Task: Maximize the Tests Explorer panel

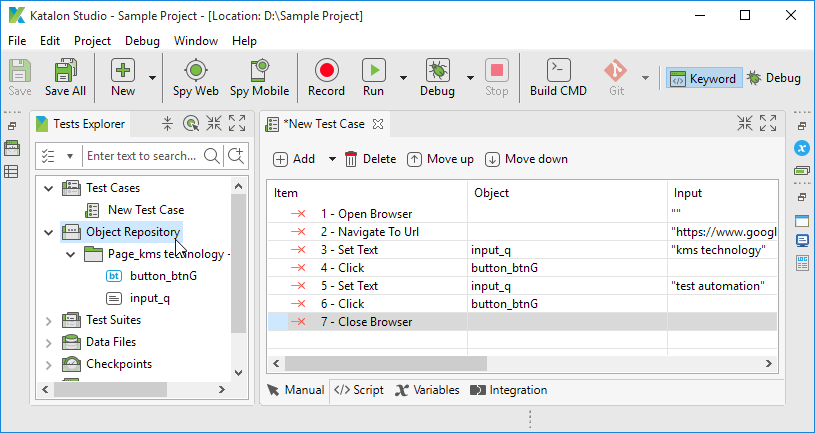Action: (x=237, y=124)
